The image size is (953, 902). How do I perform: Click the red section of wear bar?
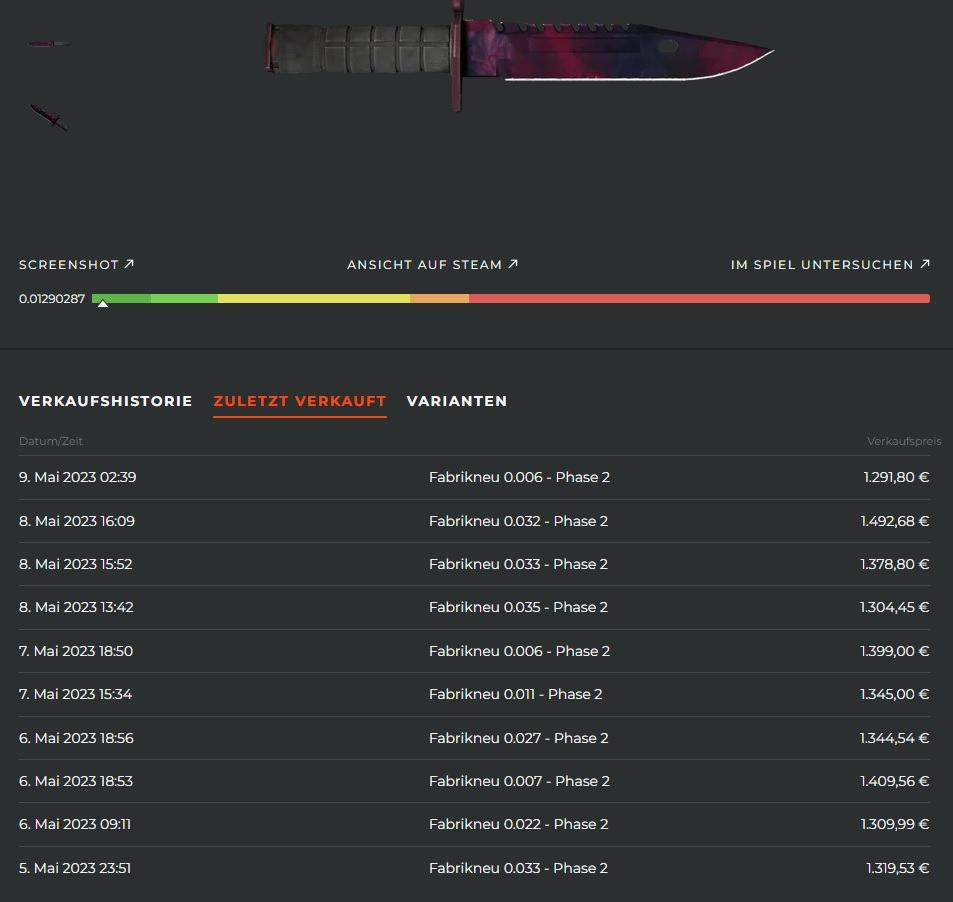click(x=700, y=298)
